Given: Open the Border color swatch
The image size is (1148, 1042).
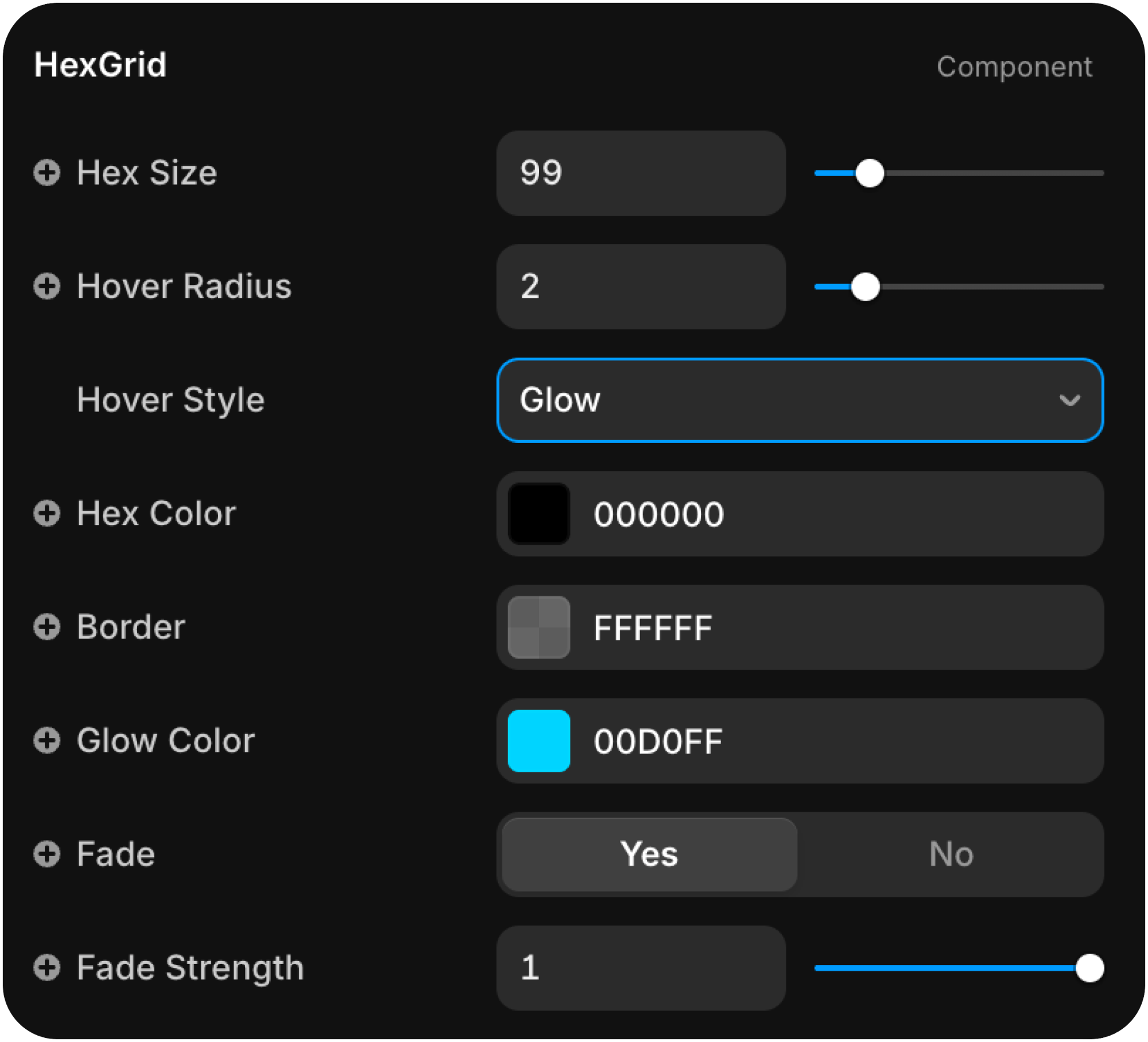Looking at the screenshot, I should tap(538, 627).
